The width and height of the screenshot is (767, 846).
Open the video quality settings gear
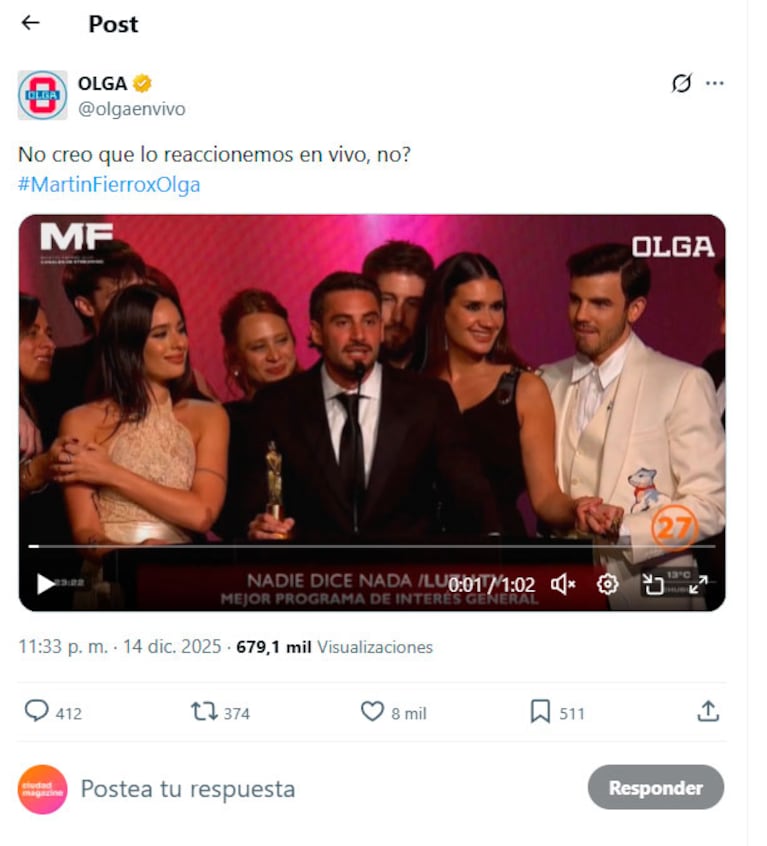(x=607, y=581)
